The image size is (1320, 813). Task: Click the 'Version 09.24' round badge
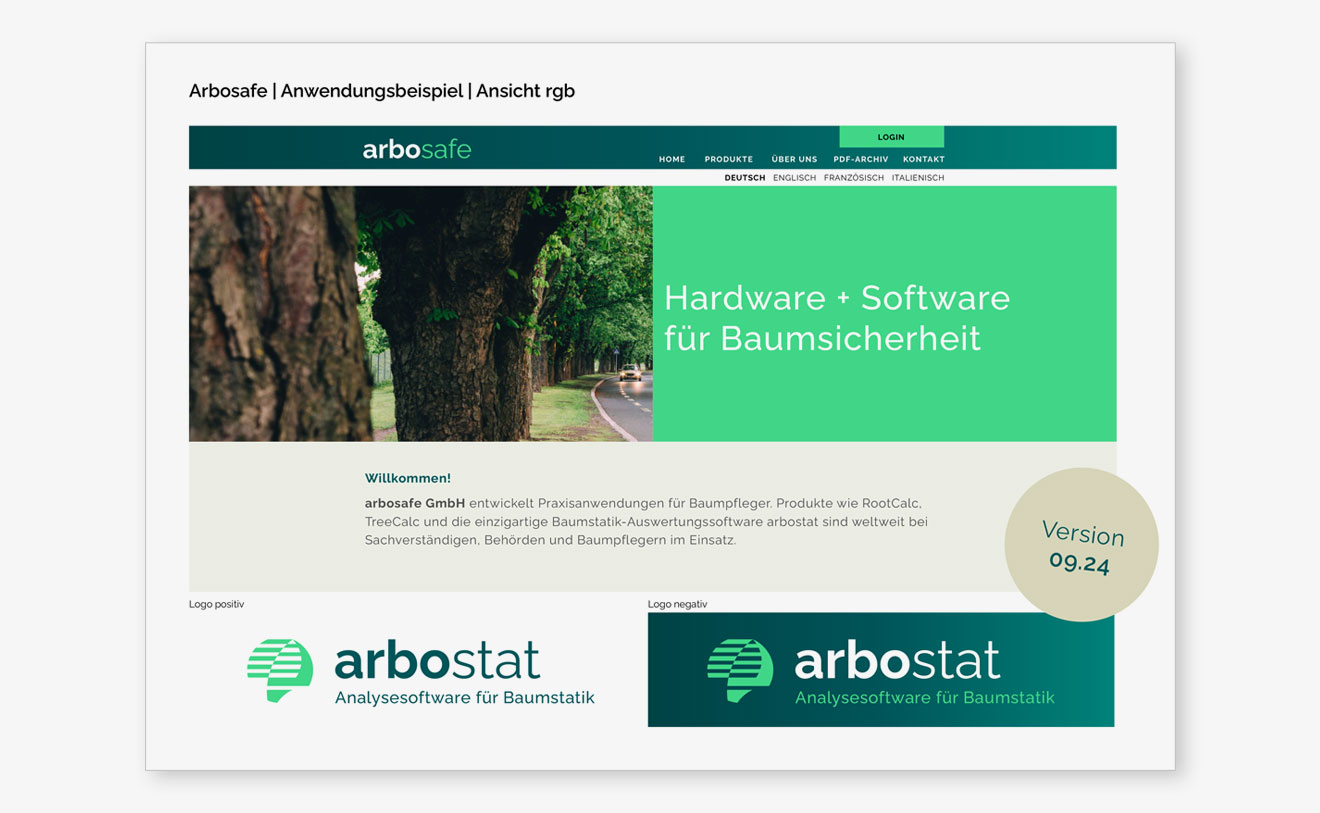click(x=1081, y=545)
